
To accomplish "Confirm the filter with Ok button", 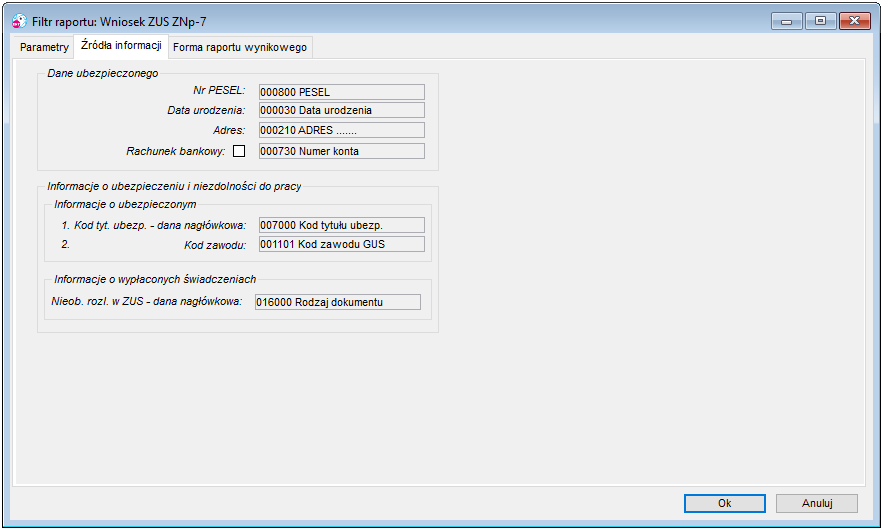I will click(724, 504).
